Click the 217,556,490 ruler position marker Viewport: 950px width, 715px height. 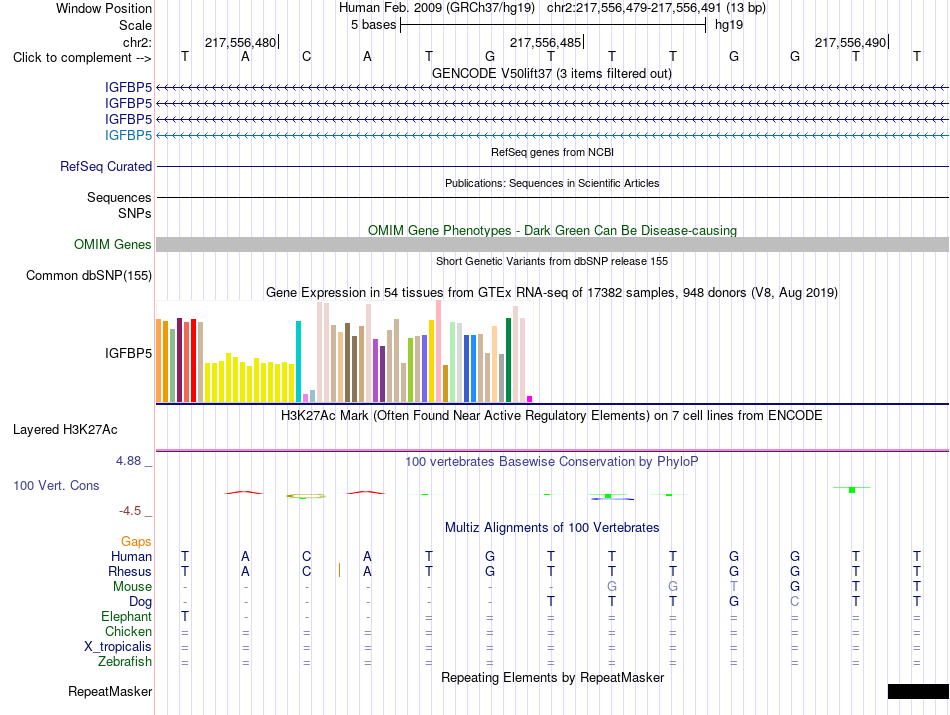(851, 42)
